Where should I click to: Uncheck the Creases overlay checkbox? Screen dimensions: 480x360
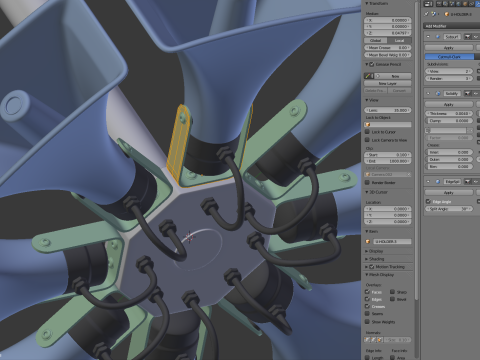[x=367, y=306]
